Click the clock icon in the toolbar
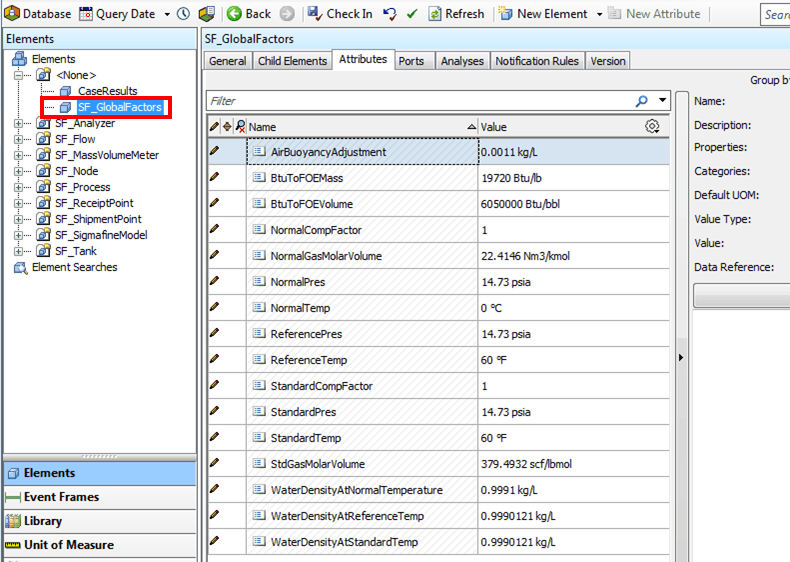This screenshot has height=562, width=790. (184, 14)
